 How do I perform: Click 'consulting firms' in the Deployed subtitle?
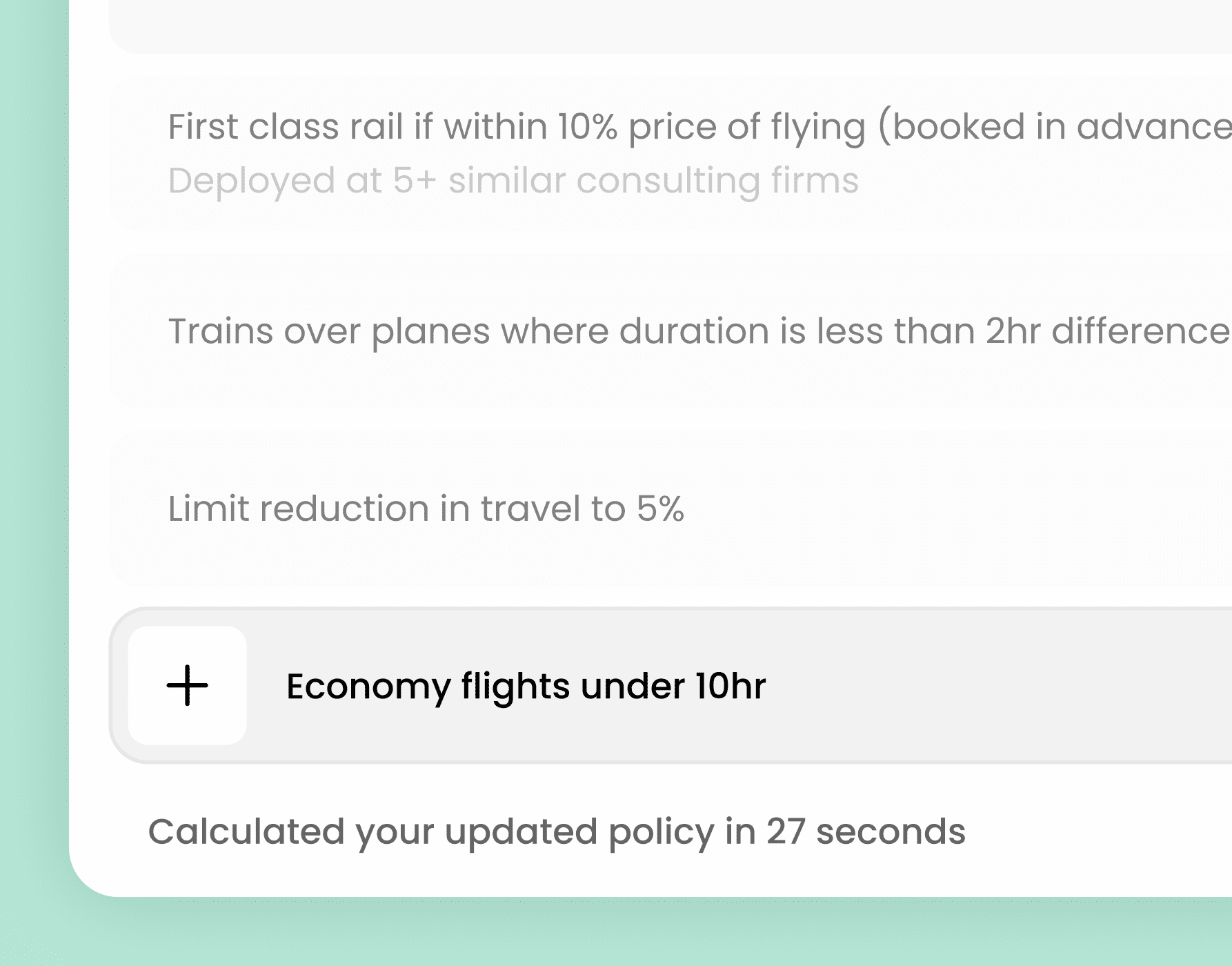click(x=717, y=181)
